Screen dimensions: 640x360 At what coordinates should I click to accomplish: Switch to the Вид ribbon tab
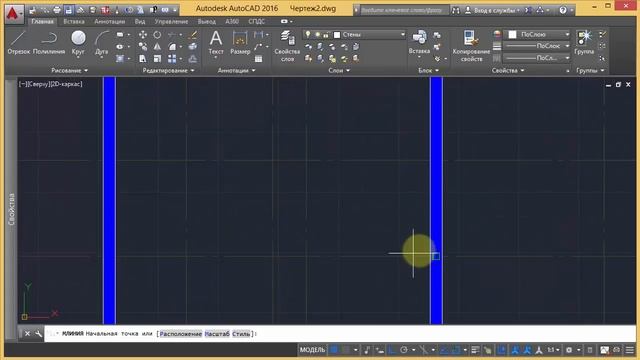140,21
